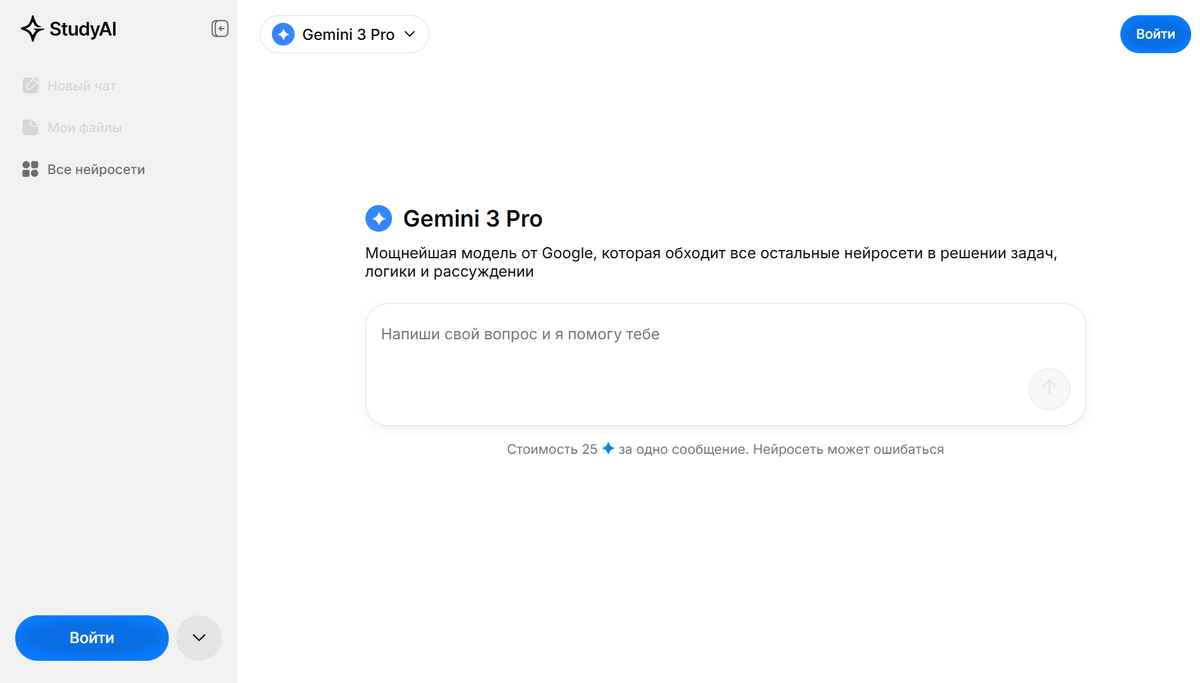
Task: Click the Gemini icon in model selector
Action: pos(283,34)
